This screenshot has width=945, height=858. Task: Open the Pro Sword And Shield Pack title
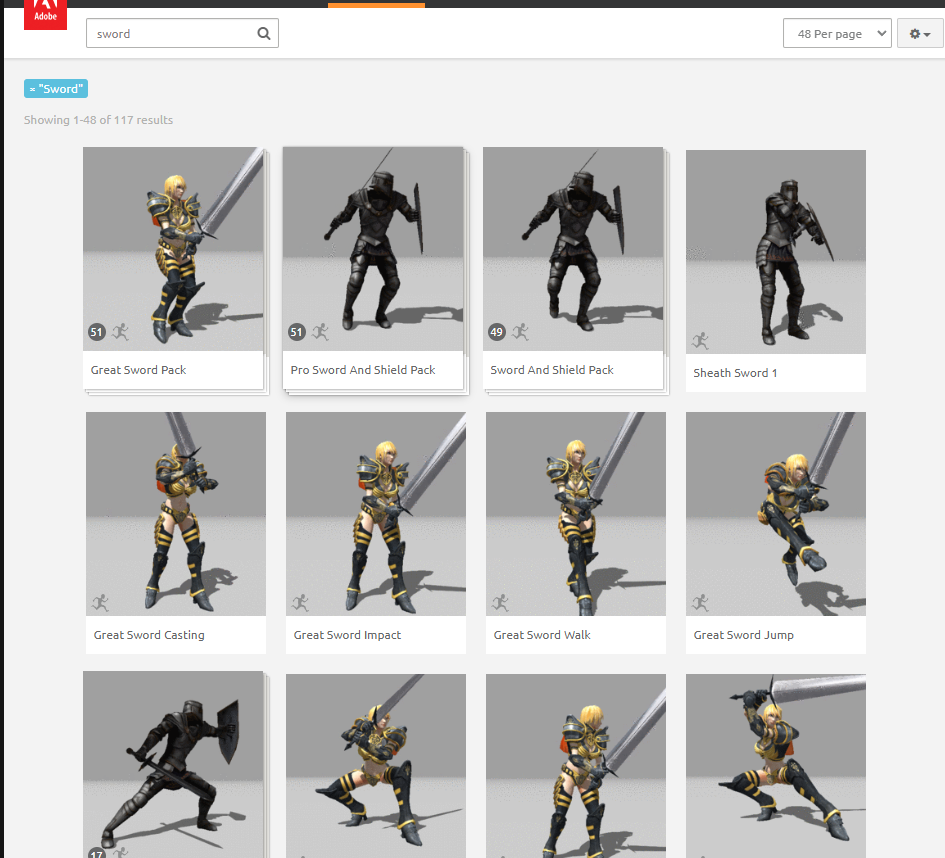pyautogui.click(x=363, y=370)
